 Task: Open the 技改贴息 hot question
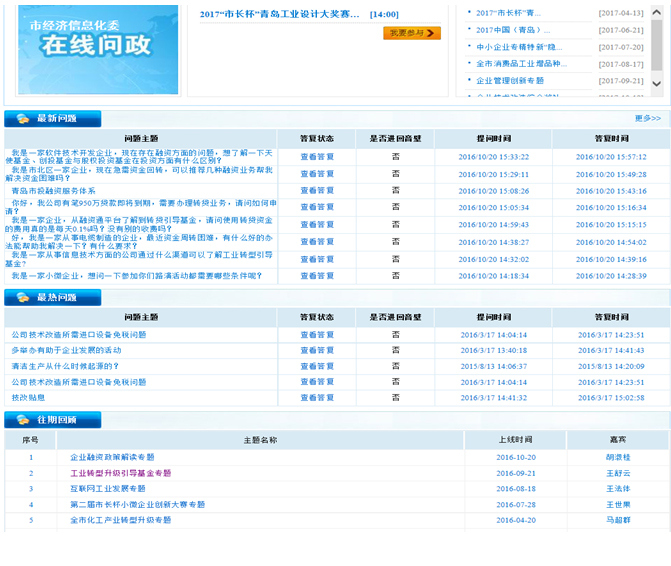click(x=28, y=397)
